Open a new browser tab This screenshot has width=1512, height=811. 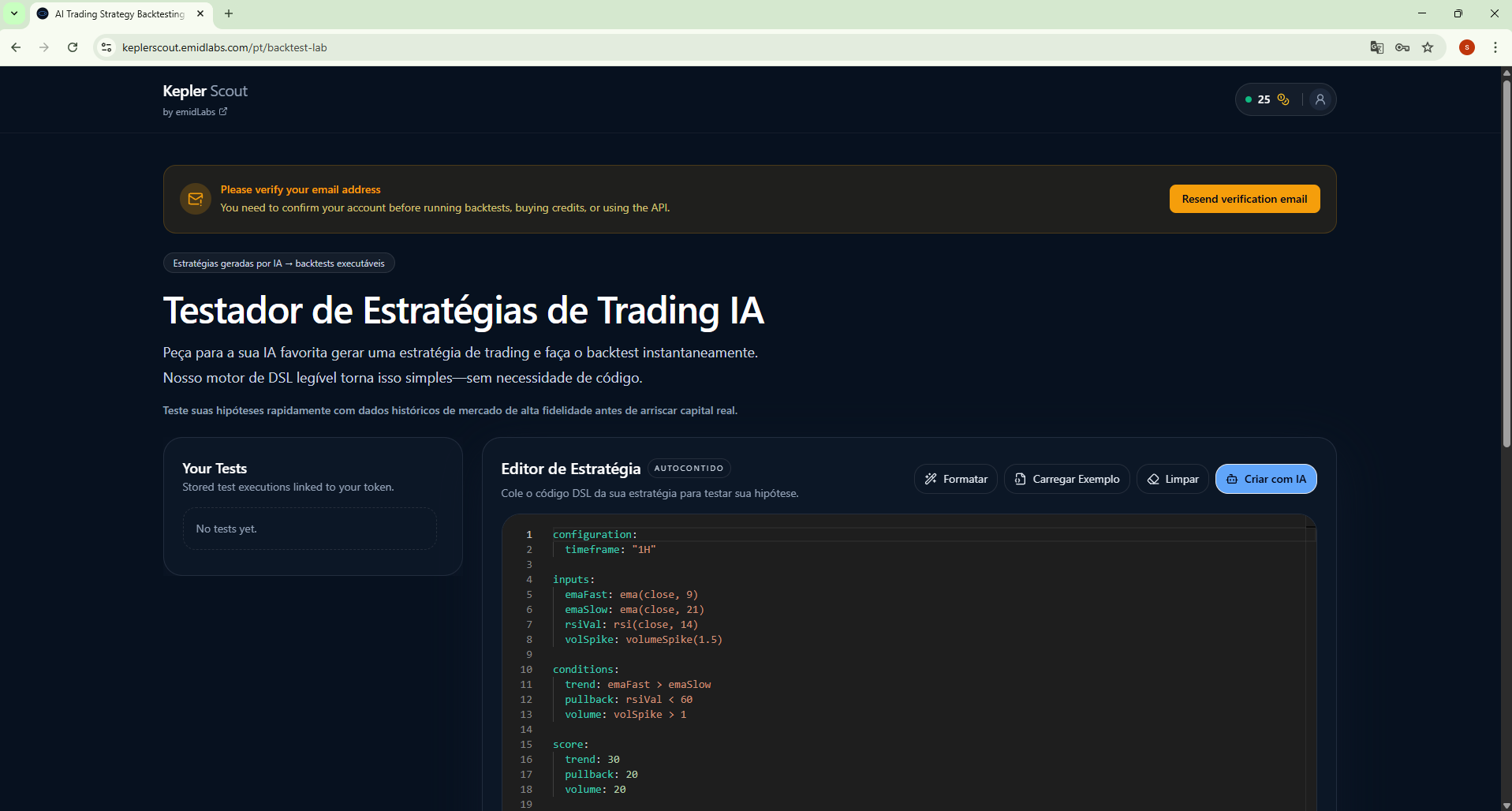pyautogui.click(x=229, y=13)
